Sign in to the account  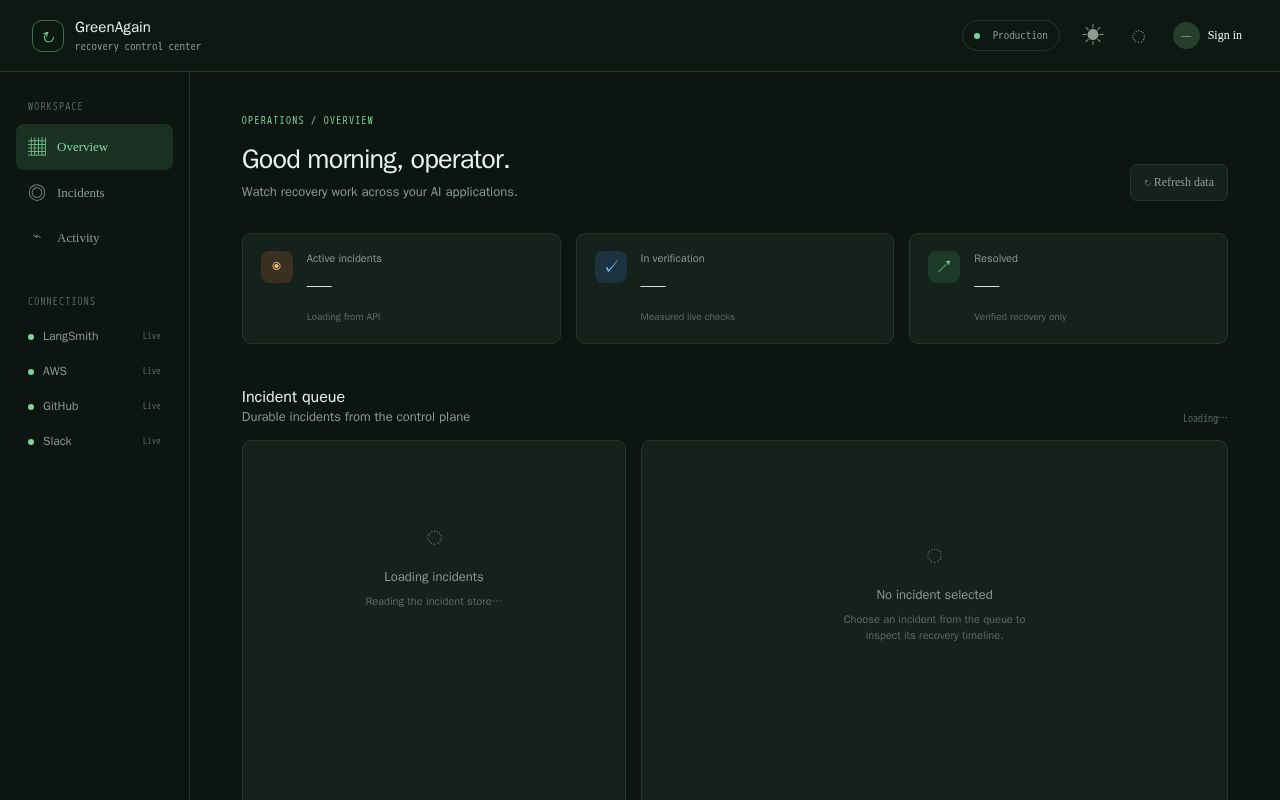pos(1224,35)
